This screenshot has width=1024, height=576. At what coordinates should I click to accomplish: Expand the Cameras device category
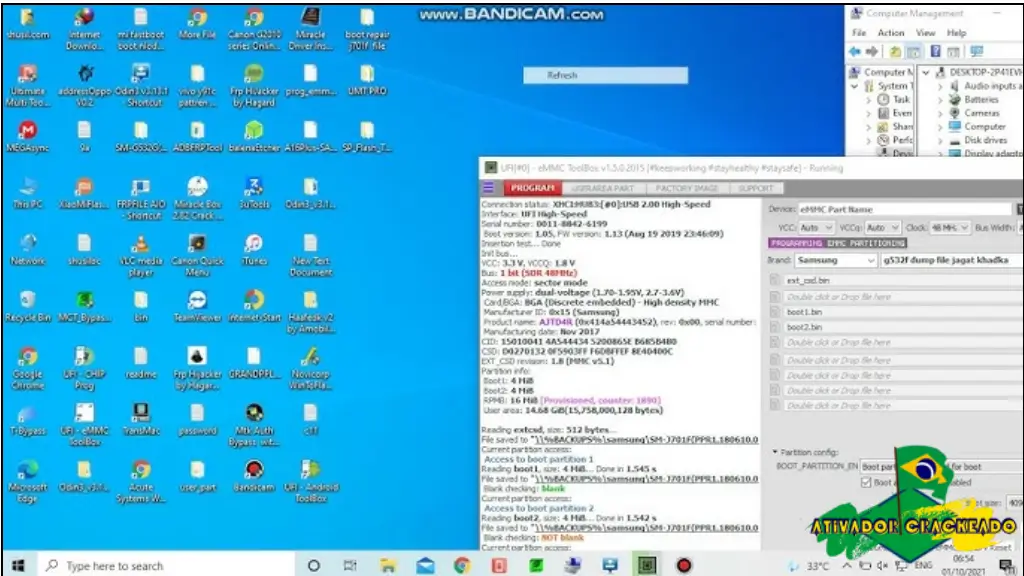click(940, 113)
